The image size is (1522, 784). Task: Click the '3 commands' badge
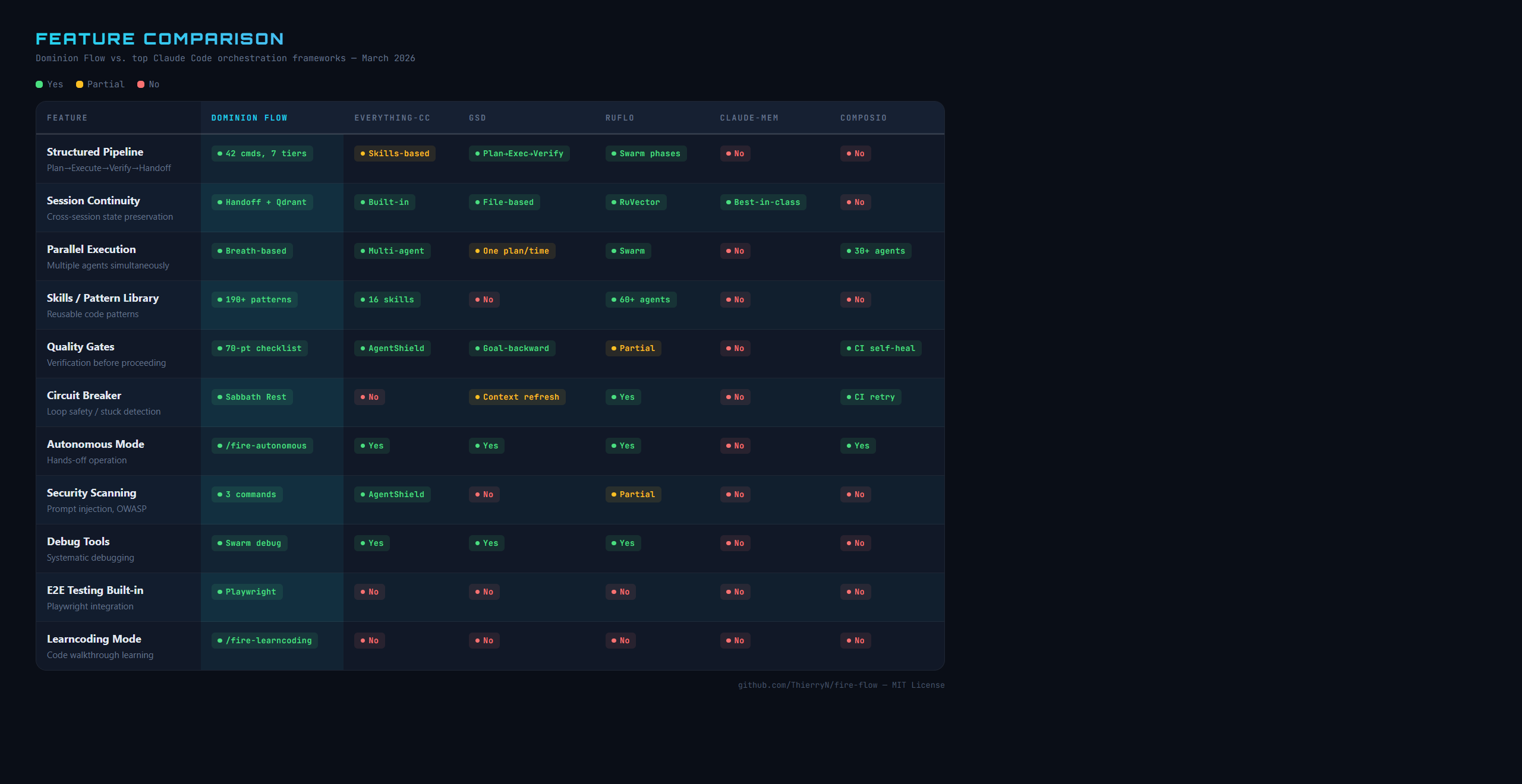point(247,495)
